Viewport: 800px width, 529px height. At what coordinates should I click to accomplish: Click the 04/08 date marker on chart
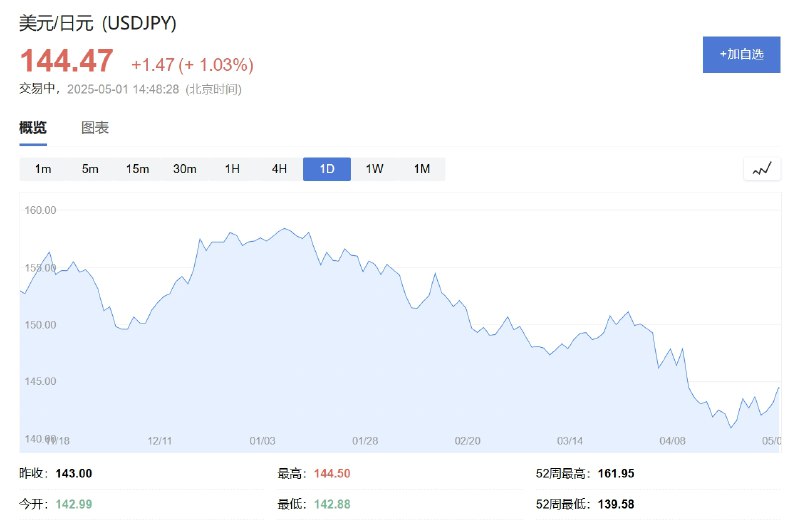coord(672,441)
